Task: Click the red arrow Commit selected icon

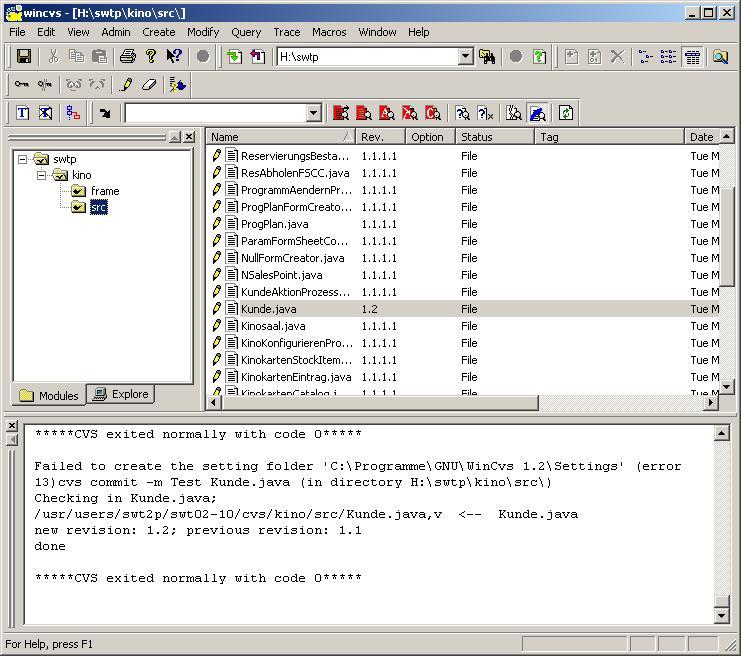Action: [x=258, y=57]
